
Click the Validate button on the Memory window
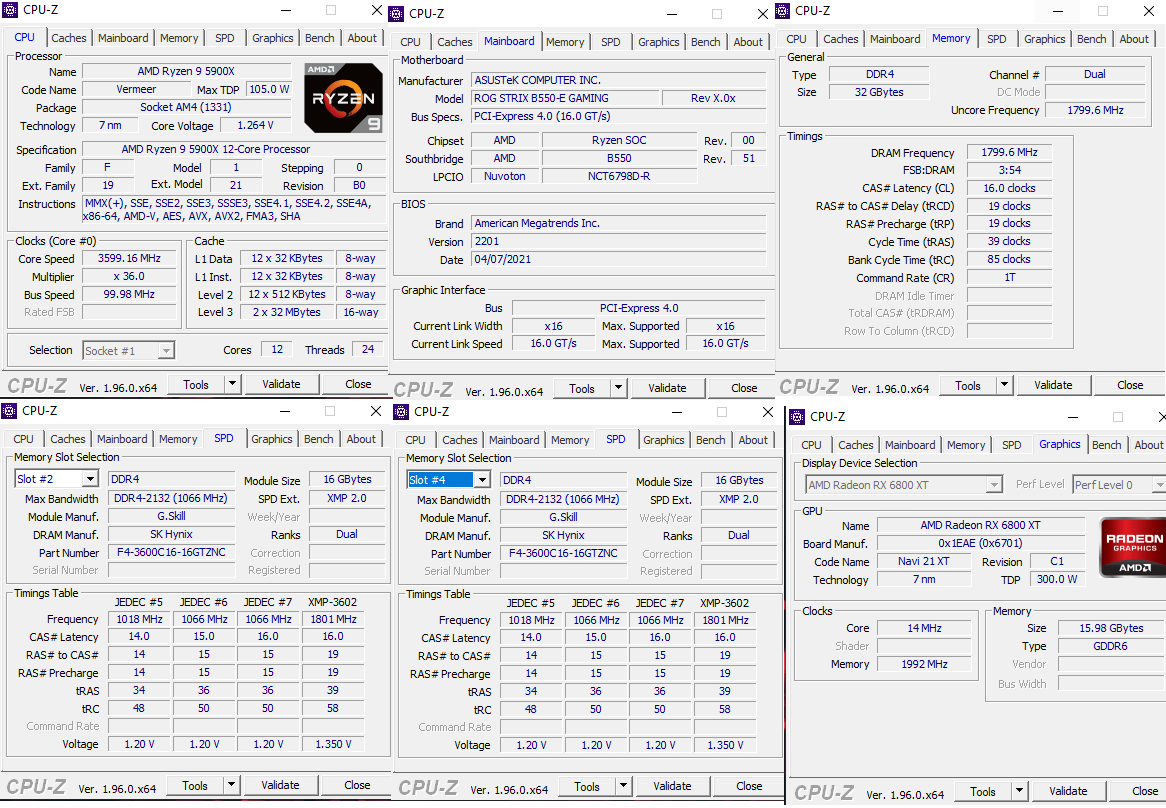tap(1054, 384)
